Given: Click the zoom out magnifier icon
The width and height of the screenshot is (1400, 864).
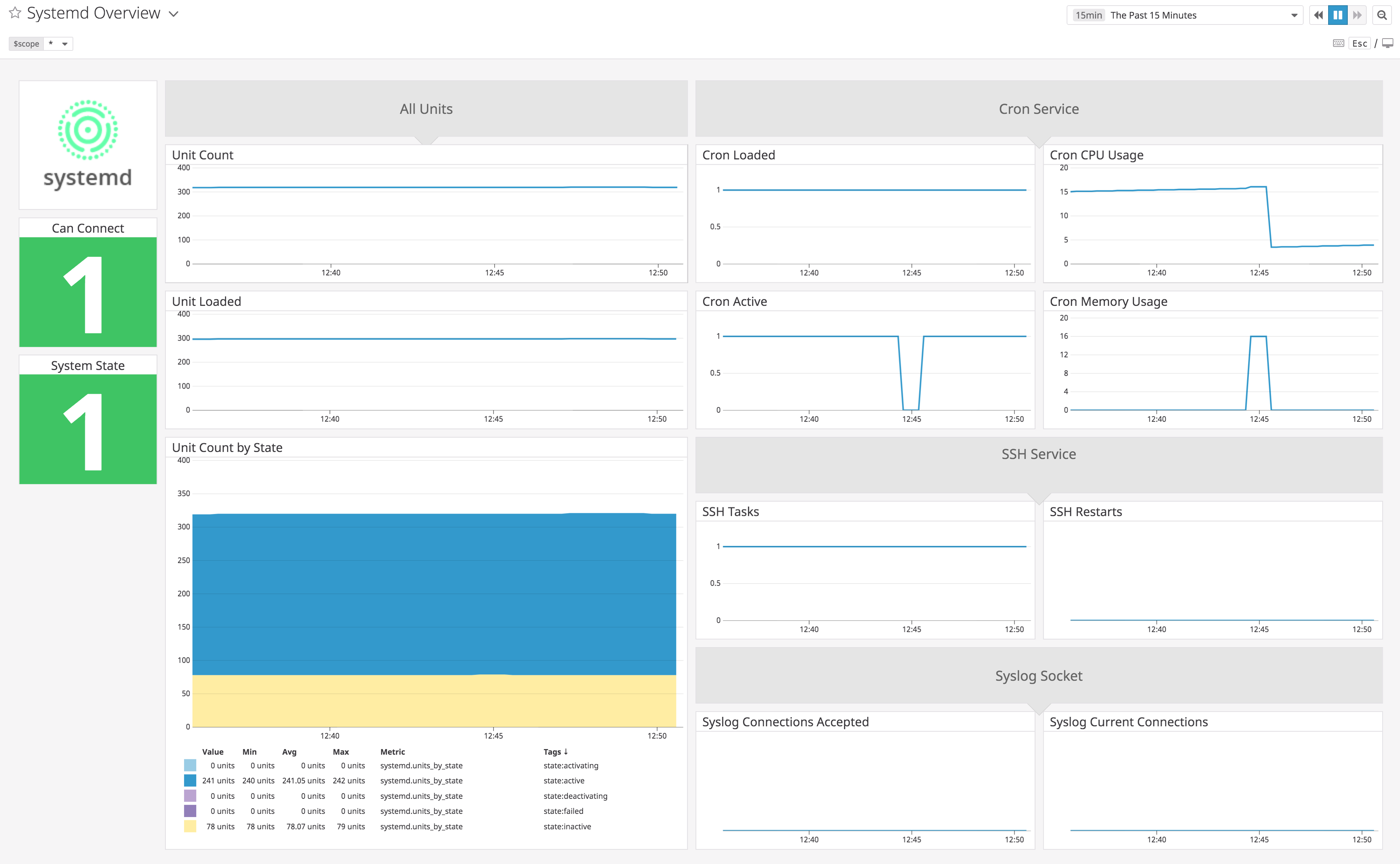Looking at the screenshot, I should coord(1382,15).
